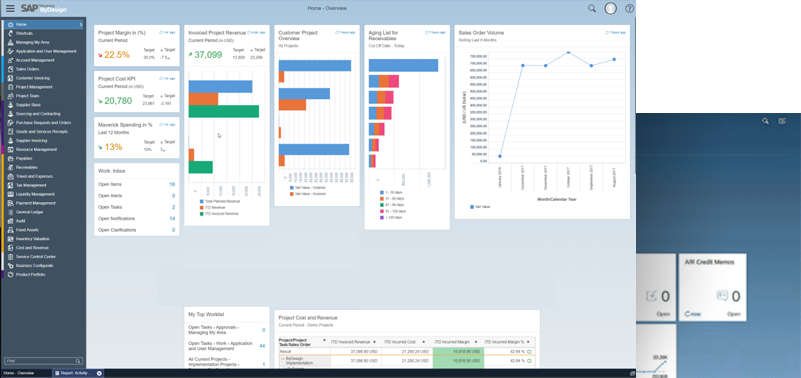Click the 37,099 Invoiced Project Revenue value
This screenshot has height=378, width=801.
pos(208,55)
